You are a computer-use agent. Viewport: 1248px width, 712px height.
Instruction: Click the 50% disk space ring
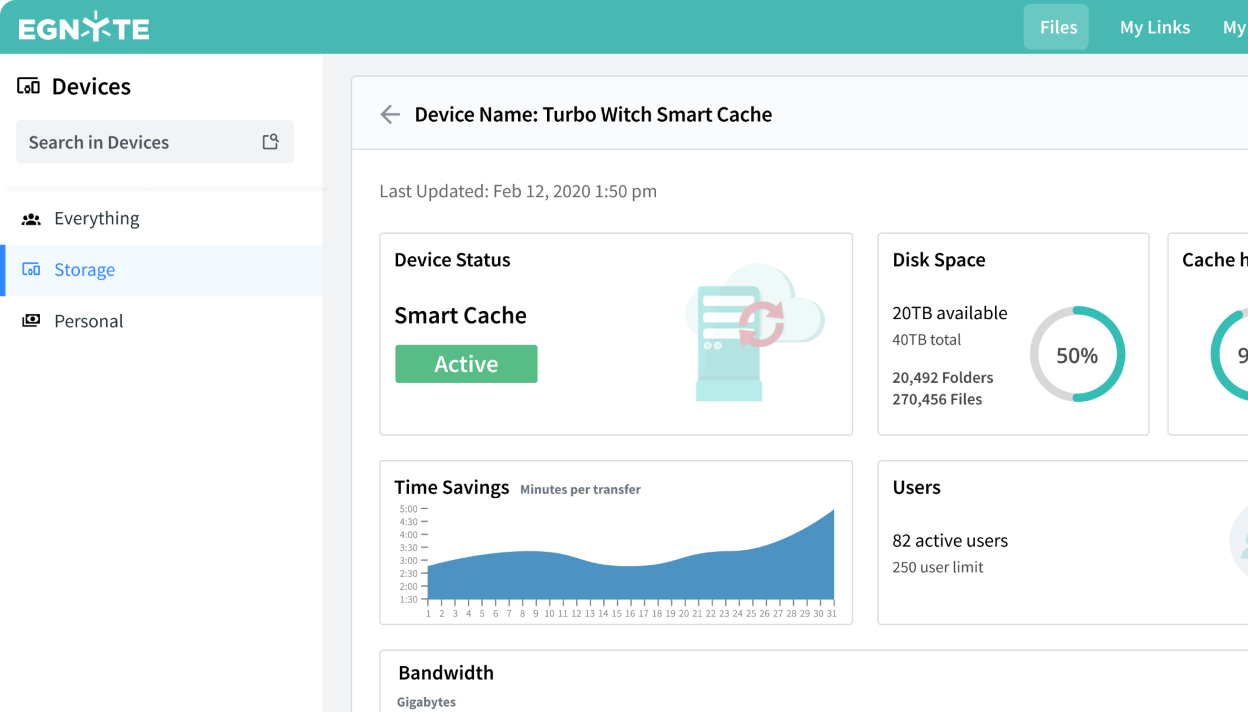[x=1077, y=355]
